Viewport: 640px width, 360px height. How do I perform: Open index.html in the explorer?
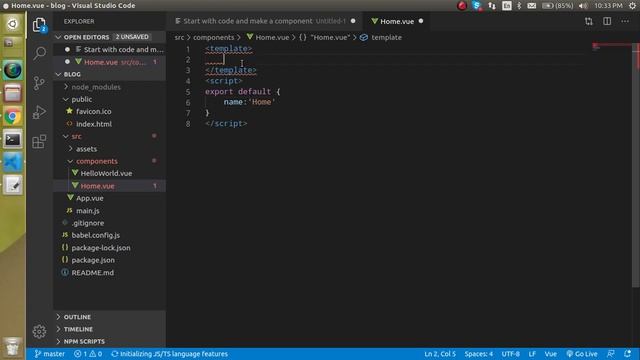(109, 124)
